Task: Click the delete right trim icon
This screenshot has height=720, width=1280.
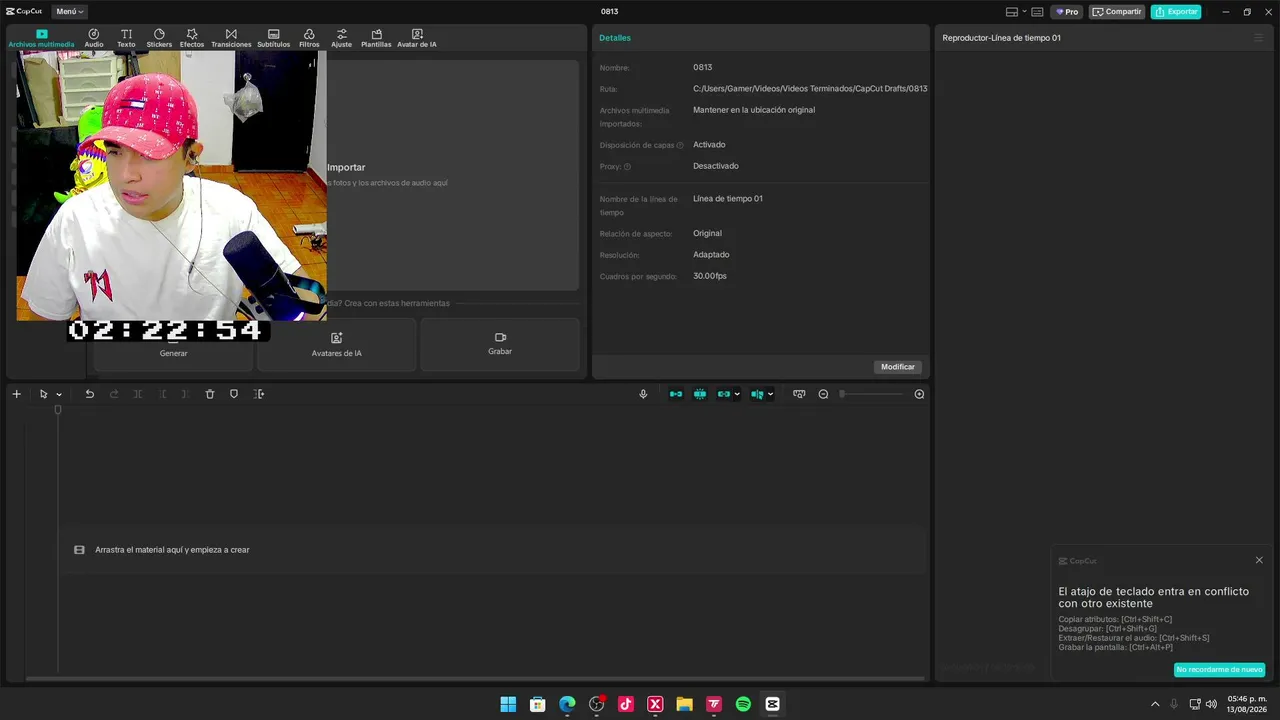Action: click(x=185, y=394)
